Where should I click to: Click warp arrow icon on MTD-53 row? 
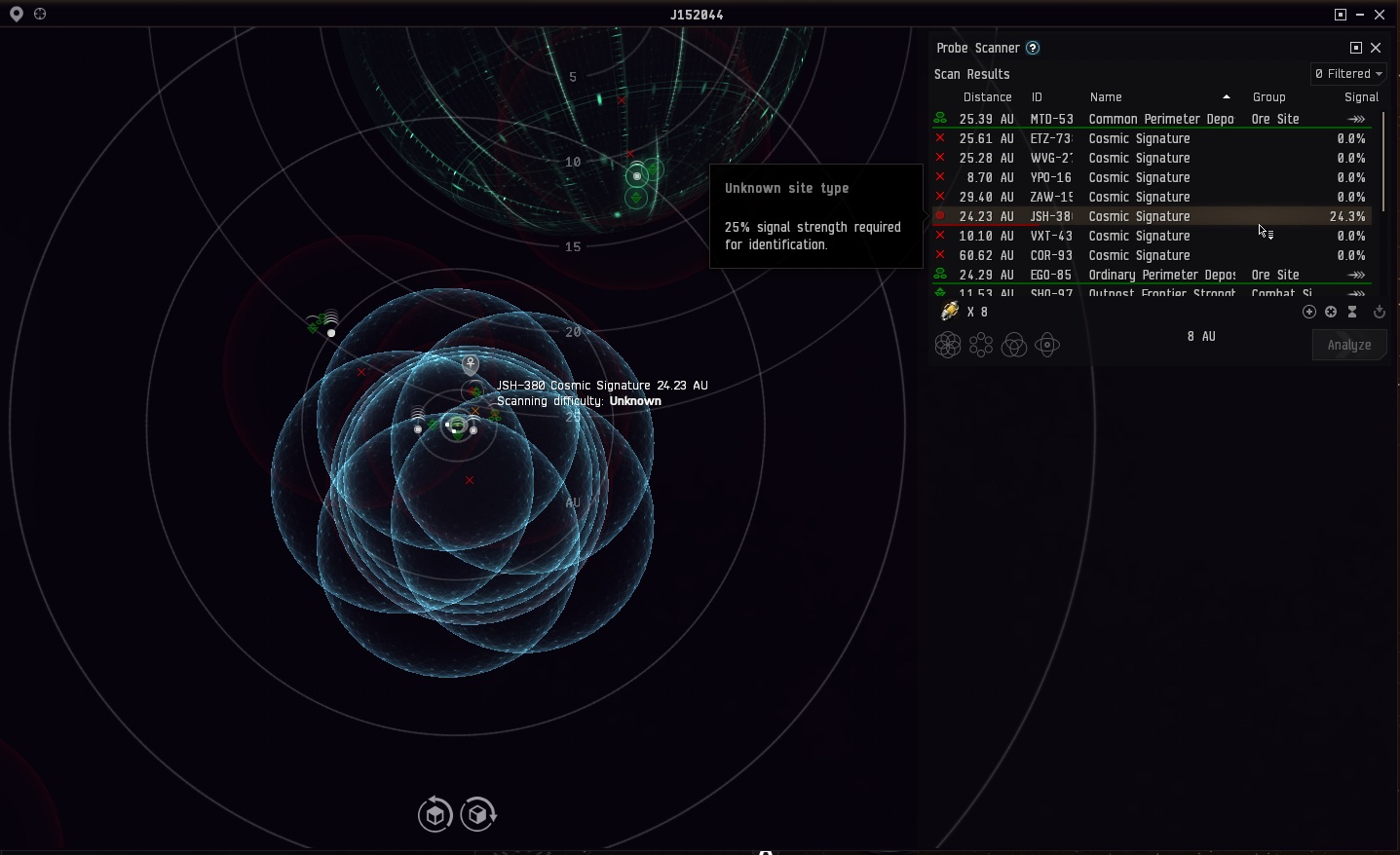point(1356,119)
